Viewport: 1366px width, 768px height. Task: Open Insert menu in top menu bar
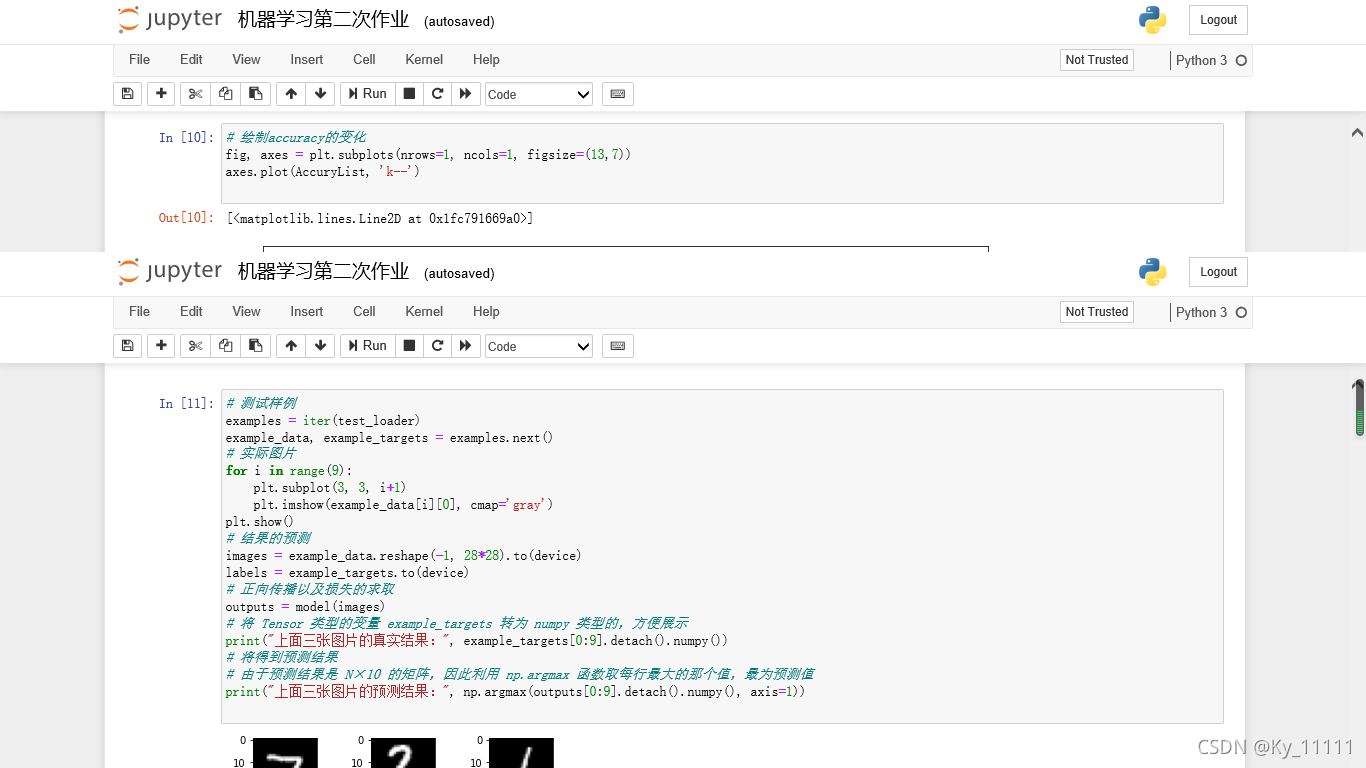point(307,60)
